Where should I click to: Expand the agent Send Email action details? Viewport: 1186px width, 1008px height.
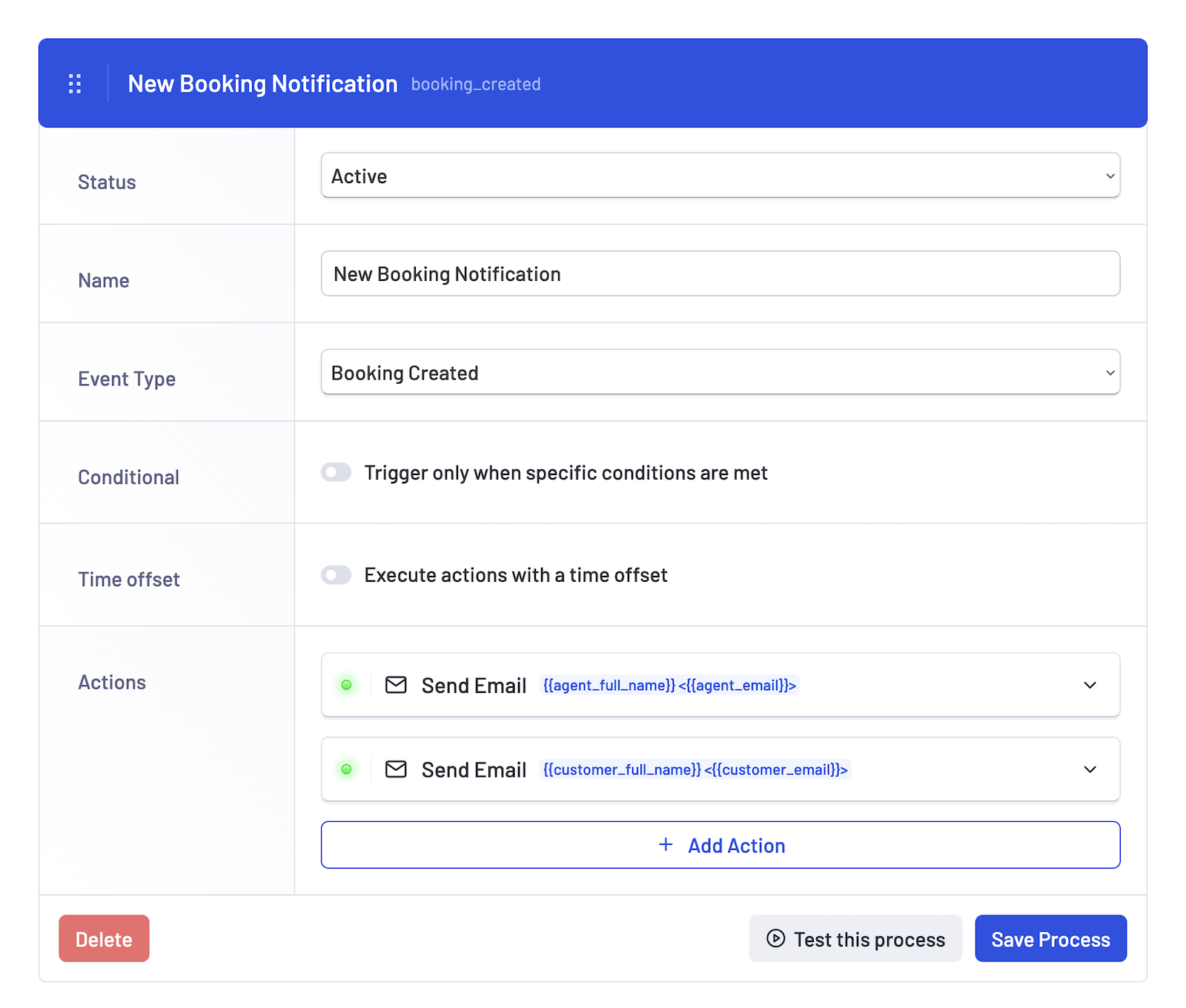(x=1090, y=685)
